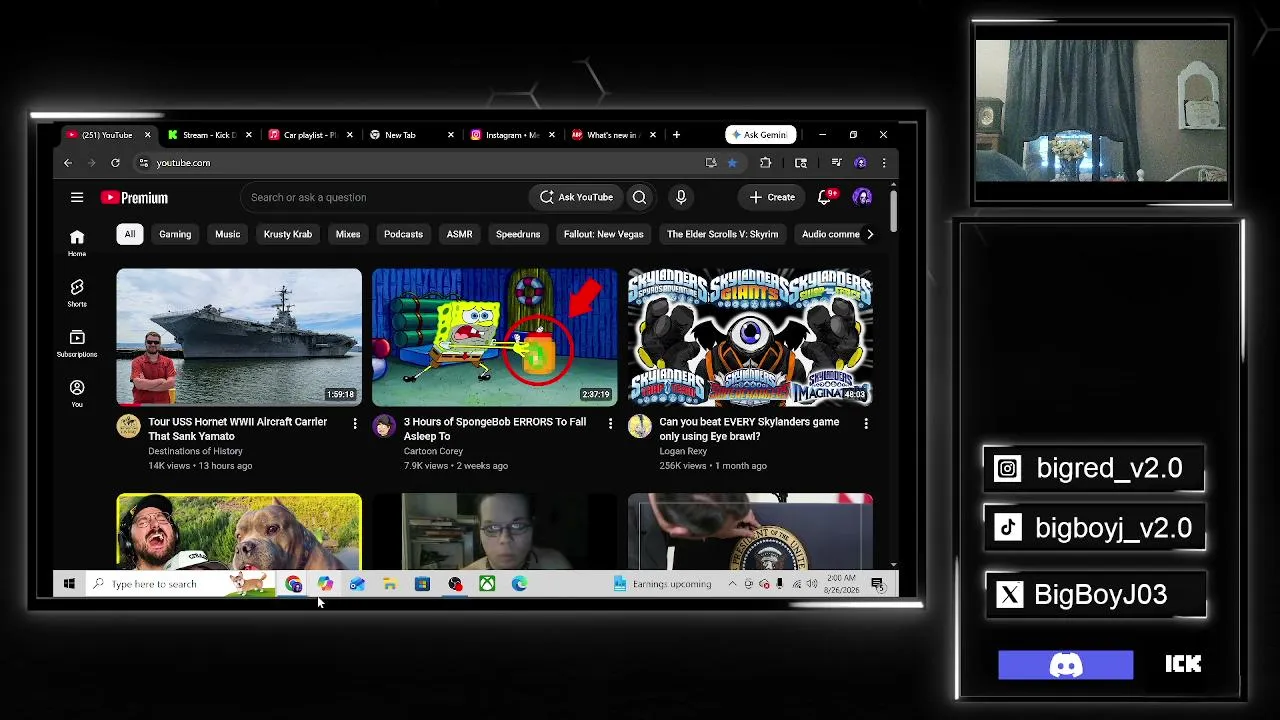Bookmark this page with the star
1280x720 pixels.
click(x=732, y=163)
